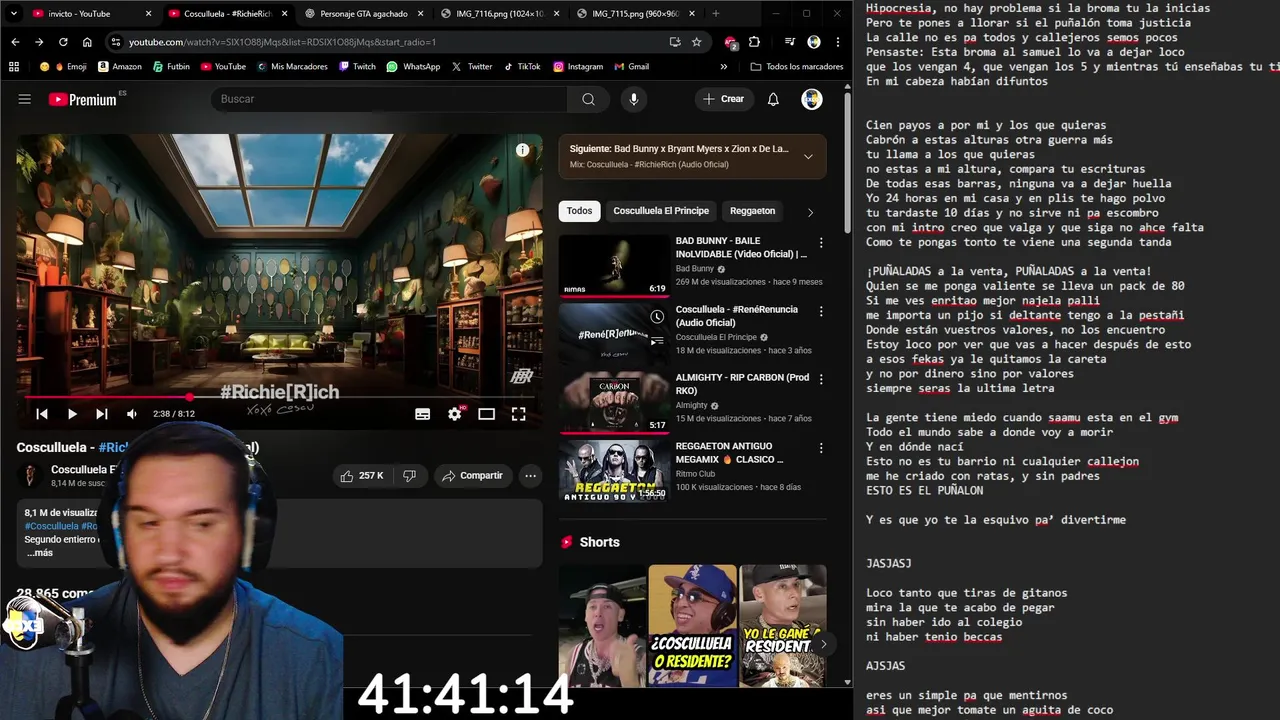The width and height of the screenshot is (1280, 720).
Task: Open the WhatsApp bookmark
Action: (413, 67)
